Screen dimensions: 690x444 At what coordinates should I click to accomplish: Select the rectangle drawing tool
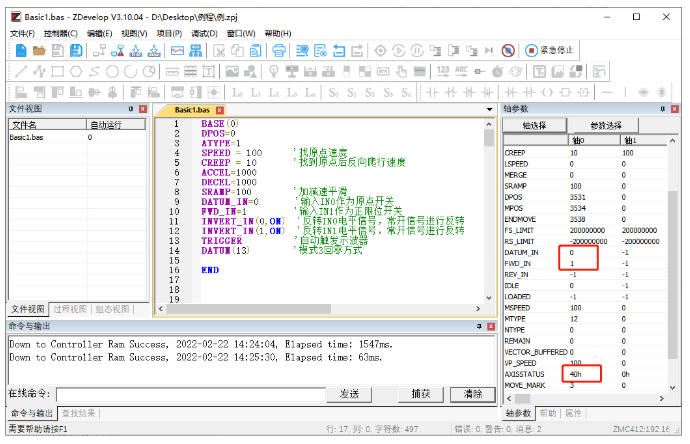click(58, 71)
